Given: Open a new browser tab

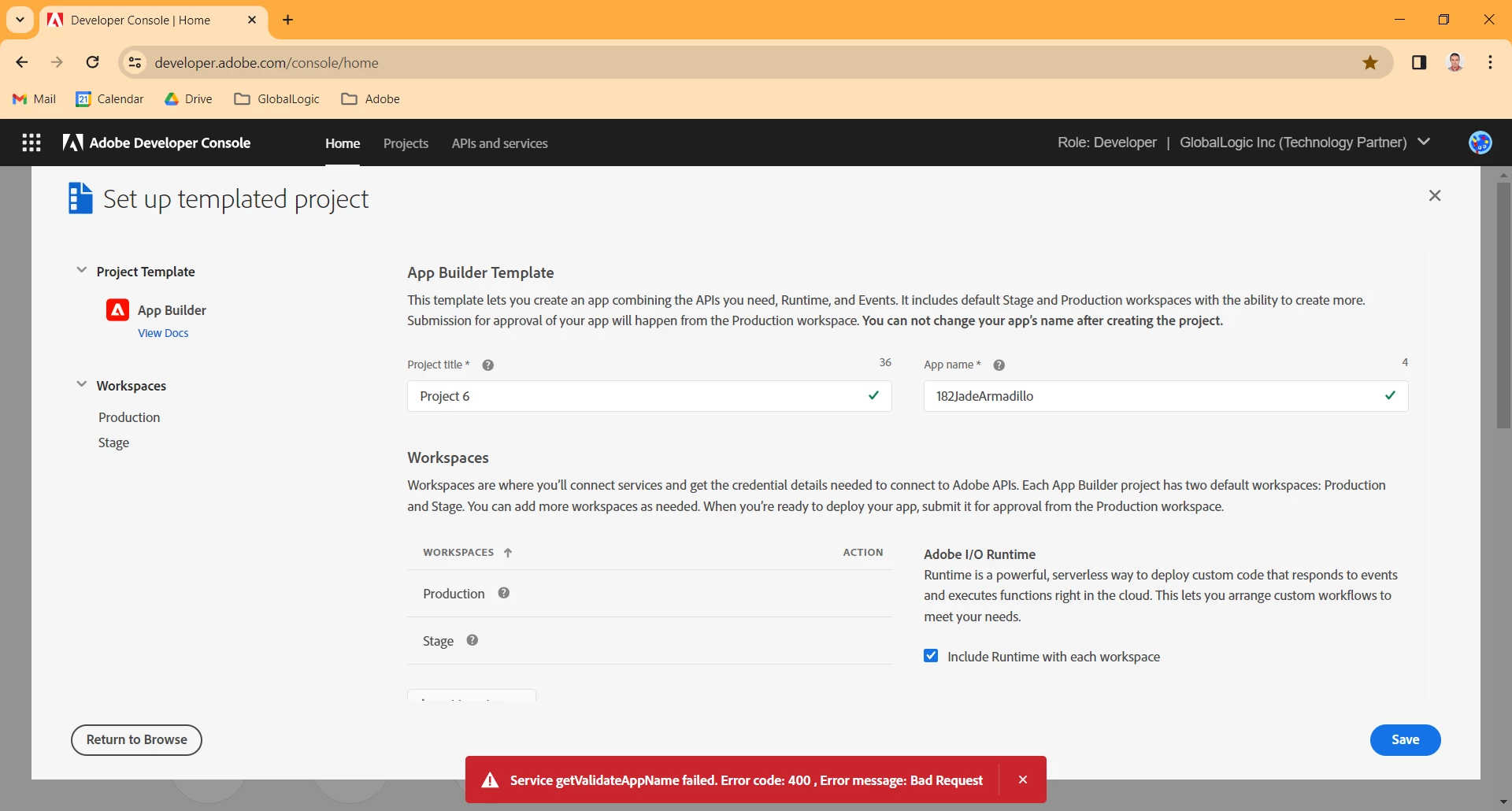Looking at the screenshot, I should (288, 20).
